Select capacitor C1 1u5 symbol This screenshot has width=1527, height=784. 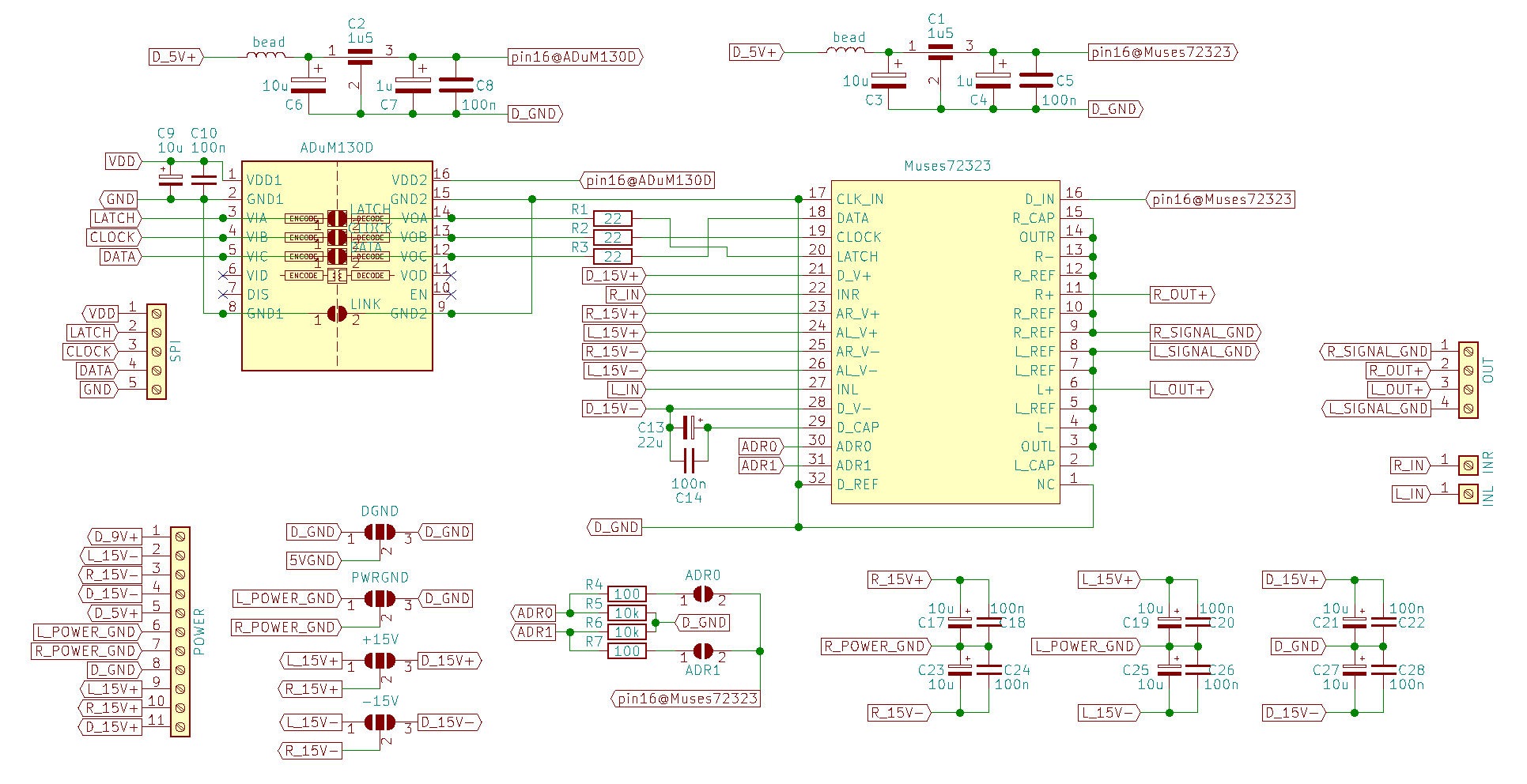[x=940, y=51]
